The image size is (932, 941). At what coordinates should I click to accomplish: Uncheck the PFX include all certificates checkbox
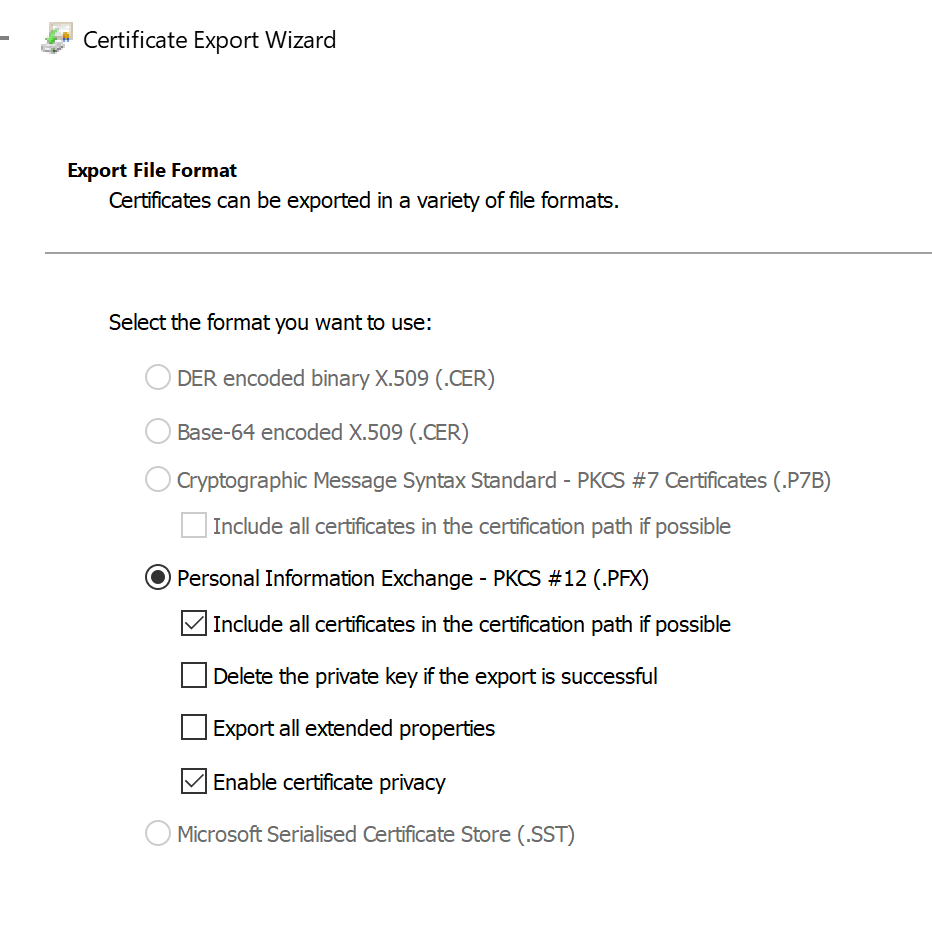click(193, 624)
